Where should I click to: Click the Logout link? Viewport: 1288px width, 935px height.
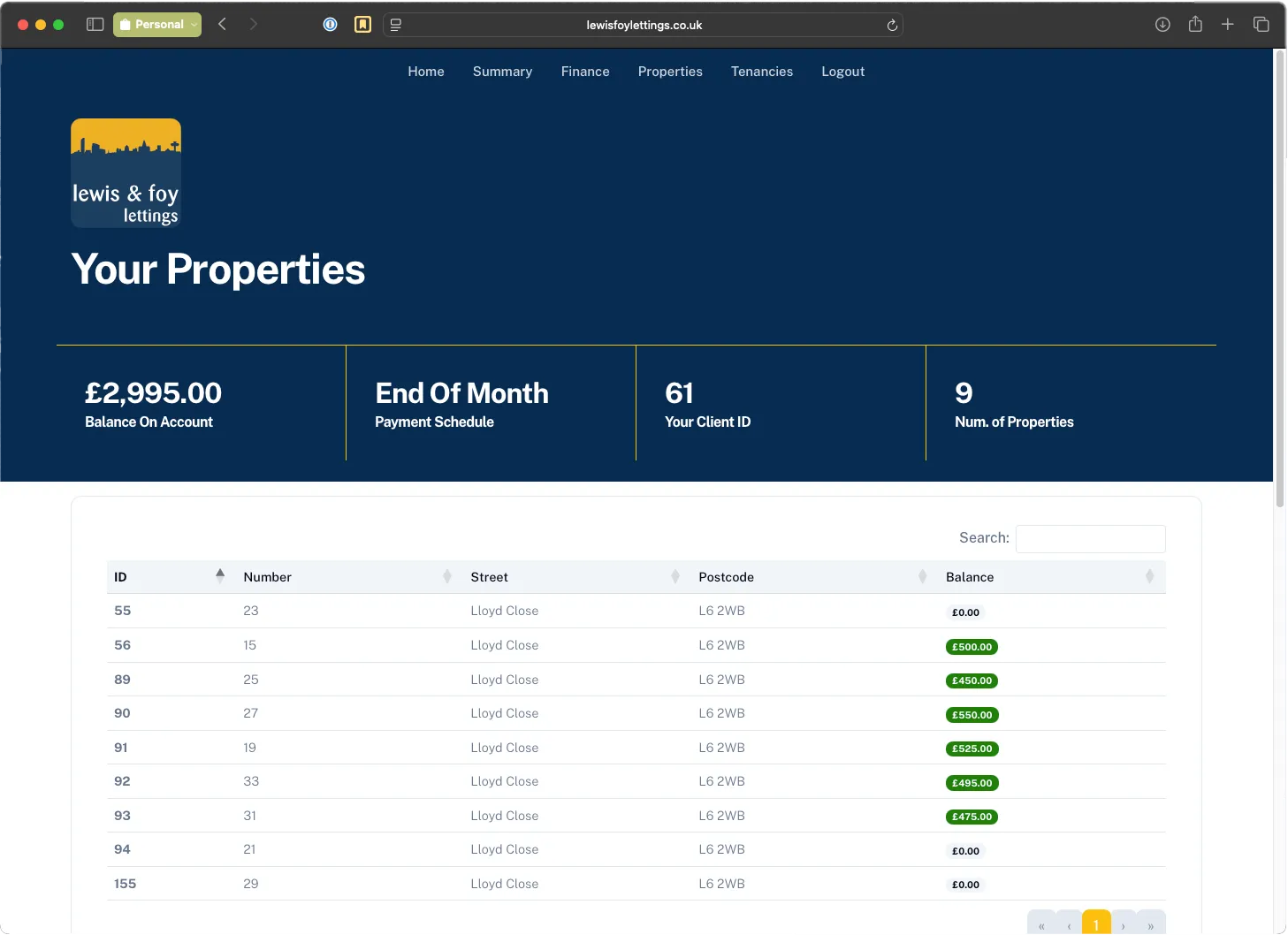(x=842, y=72)
